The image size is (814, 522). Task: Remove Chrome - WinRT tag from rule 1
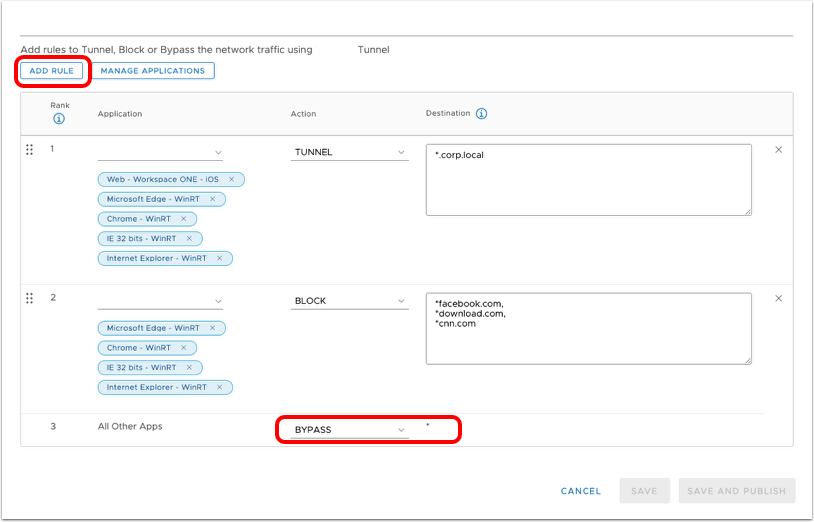tap(184, 219)
